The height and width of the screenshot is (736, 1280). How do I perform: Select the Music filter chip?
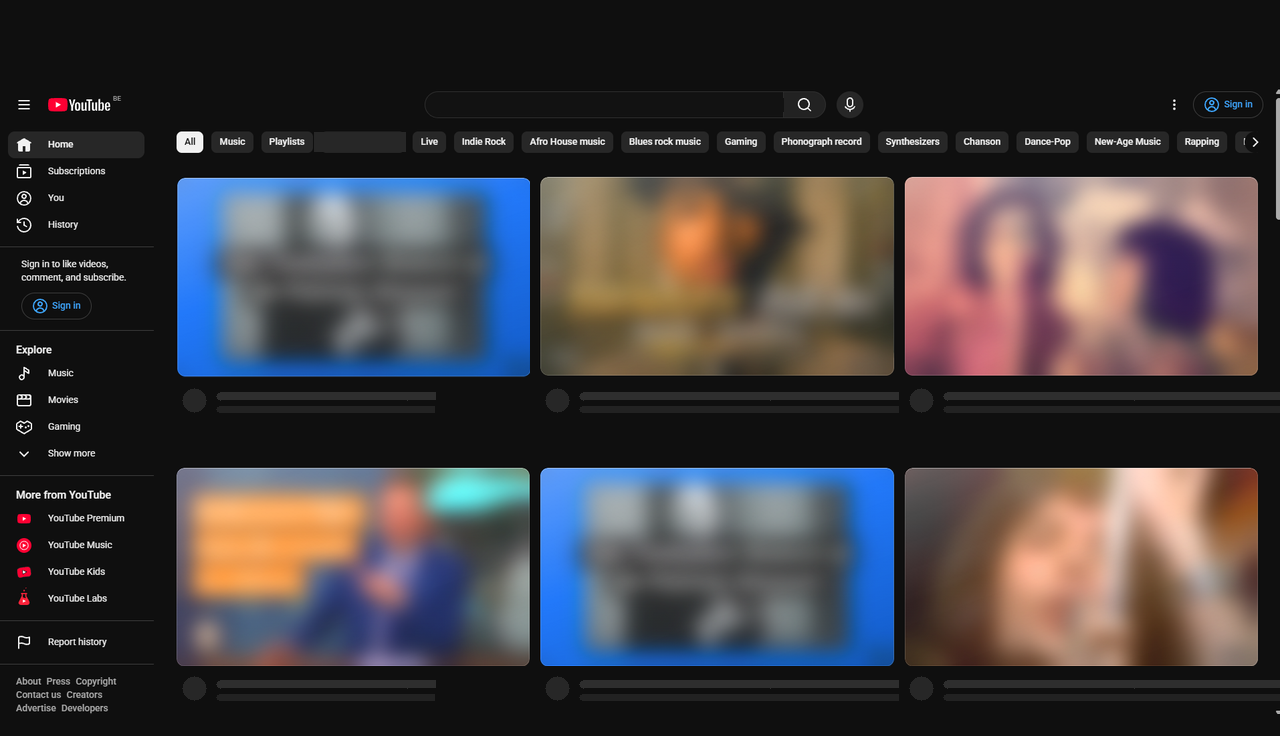(233, 142)
